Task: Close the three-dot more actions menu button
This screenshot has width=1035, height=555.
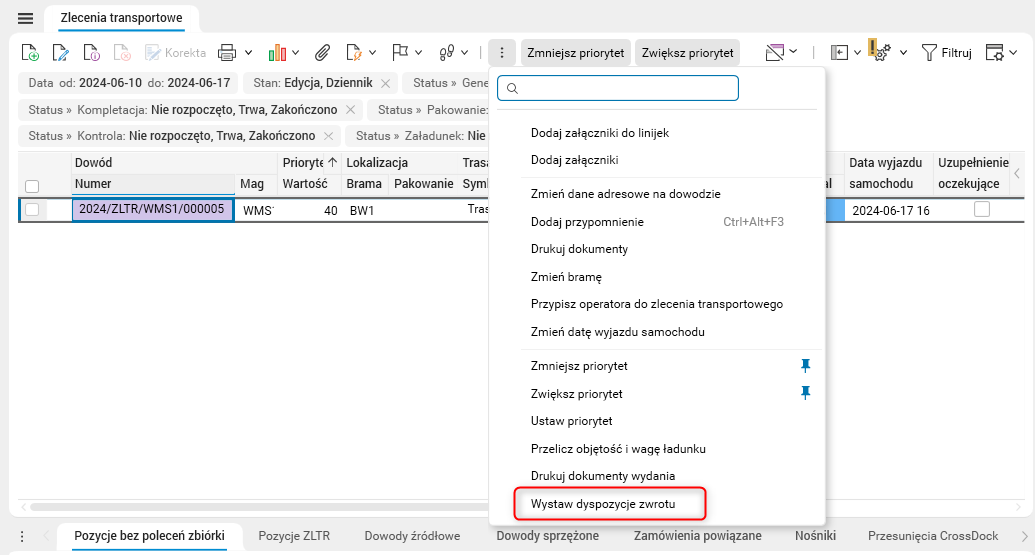Action: click(502, 53)
